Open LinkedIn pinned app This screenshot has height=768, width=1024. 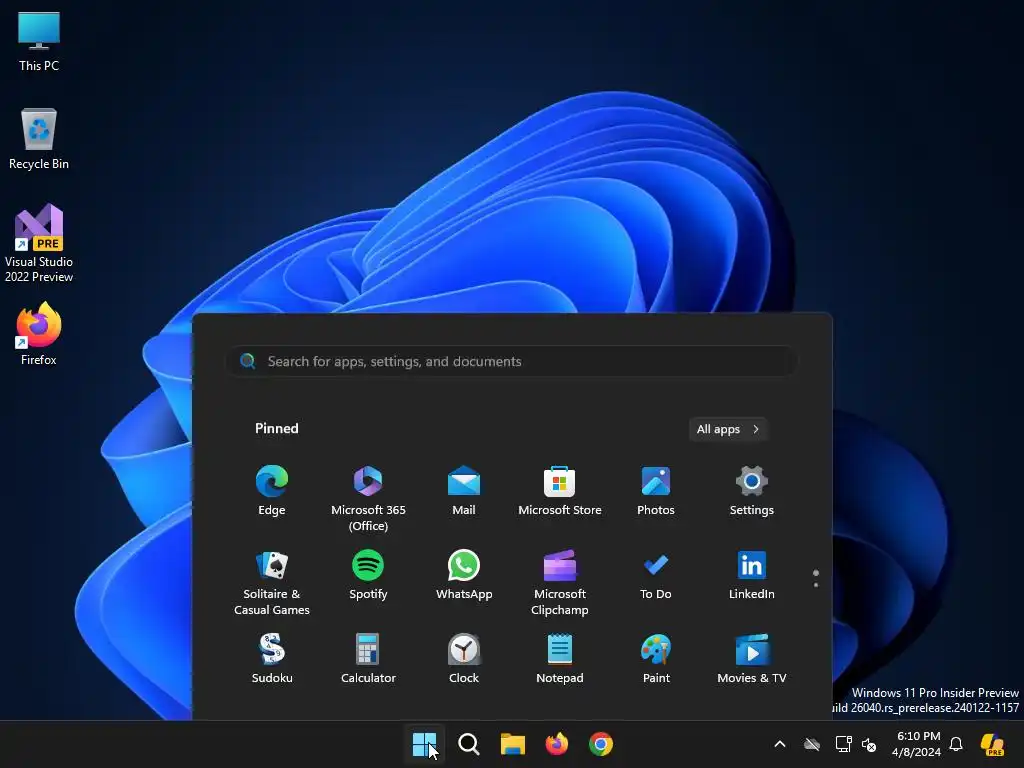(752, 575)
